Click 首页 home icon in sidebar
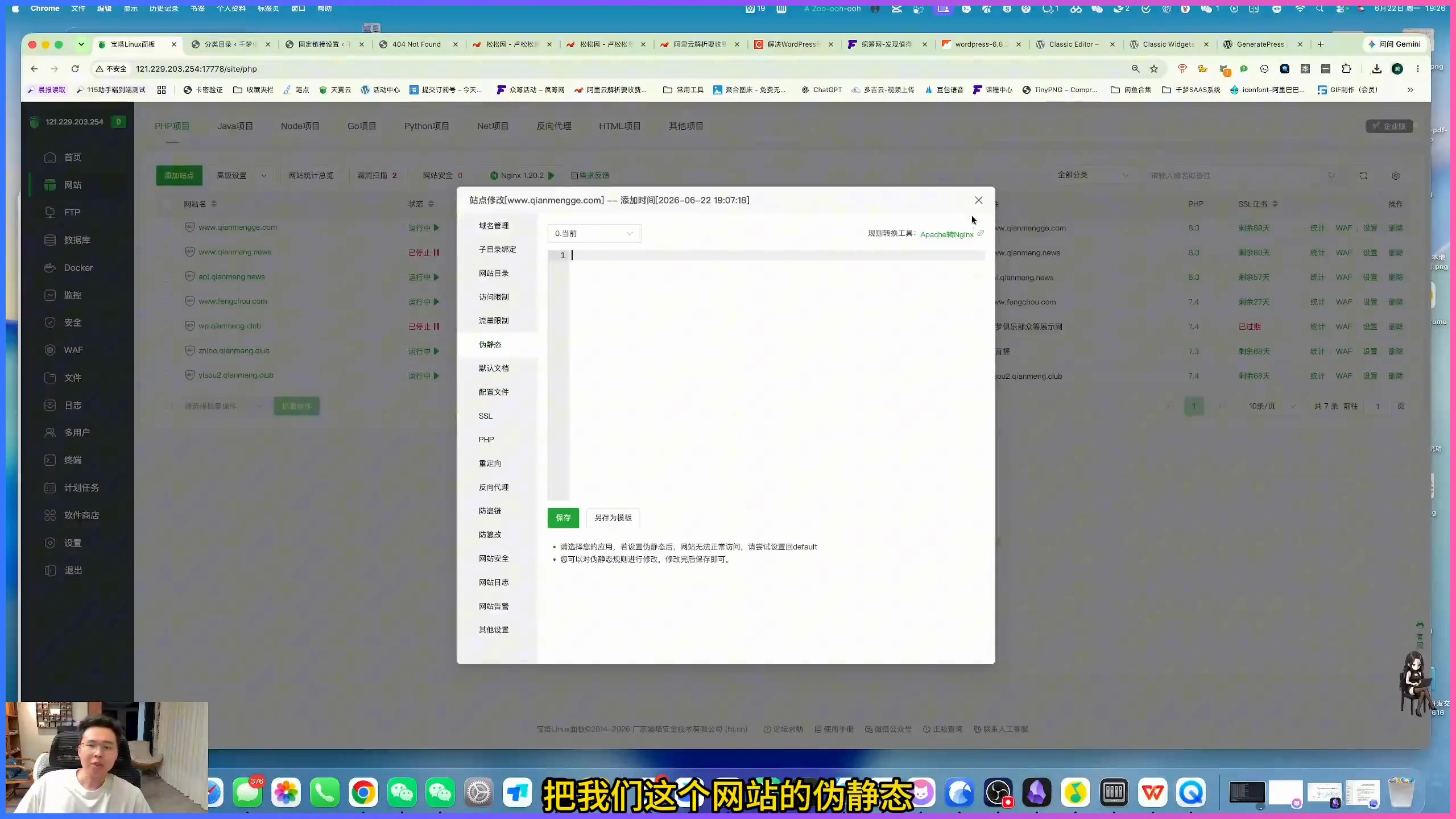Viewport: 1456px width, 819px height. [x=50, y=158]
